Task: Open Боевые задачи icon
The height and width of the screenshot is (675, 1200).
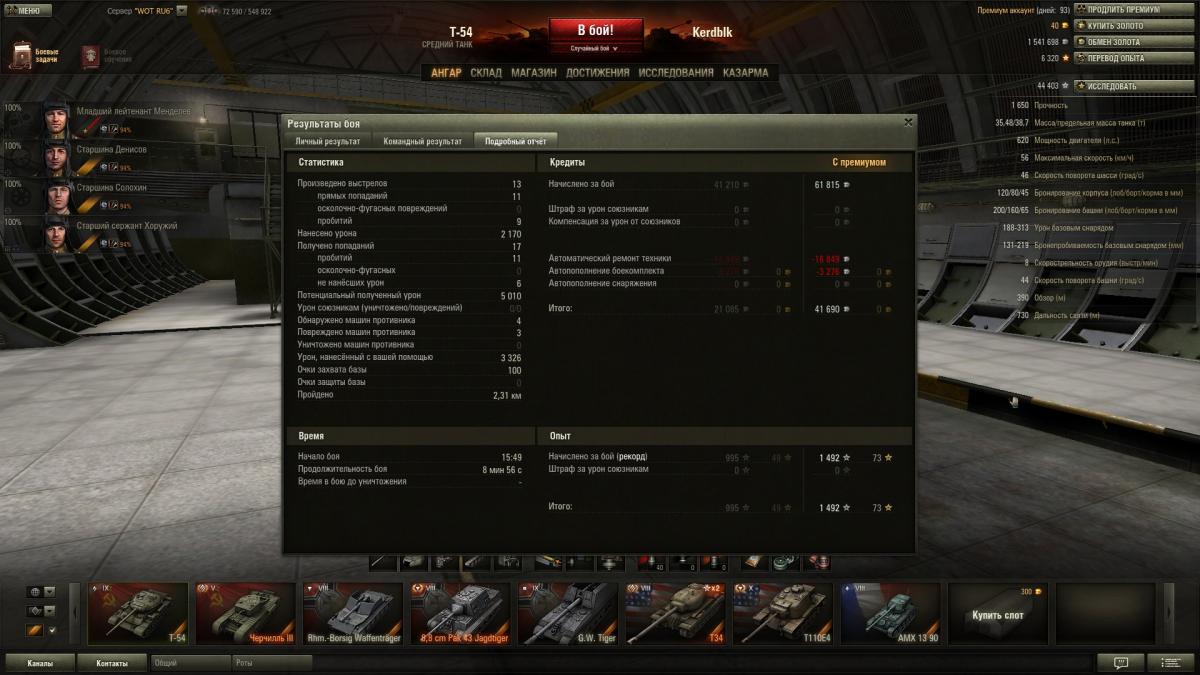Action: coord(22,54)
